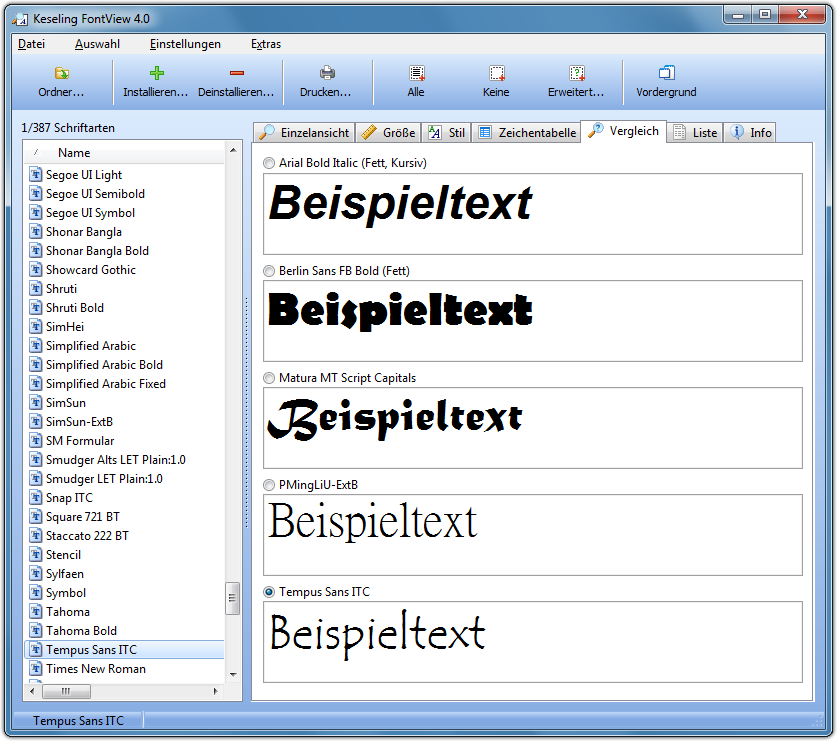Choose Berlin Sans FB Bold sample
837x741 pixels.
point(268,270)
